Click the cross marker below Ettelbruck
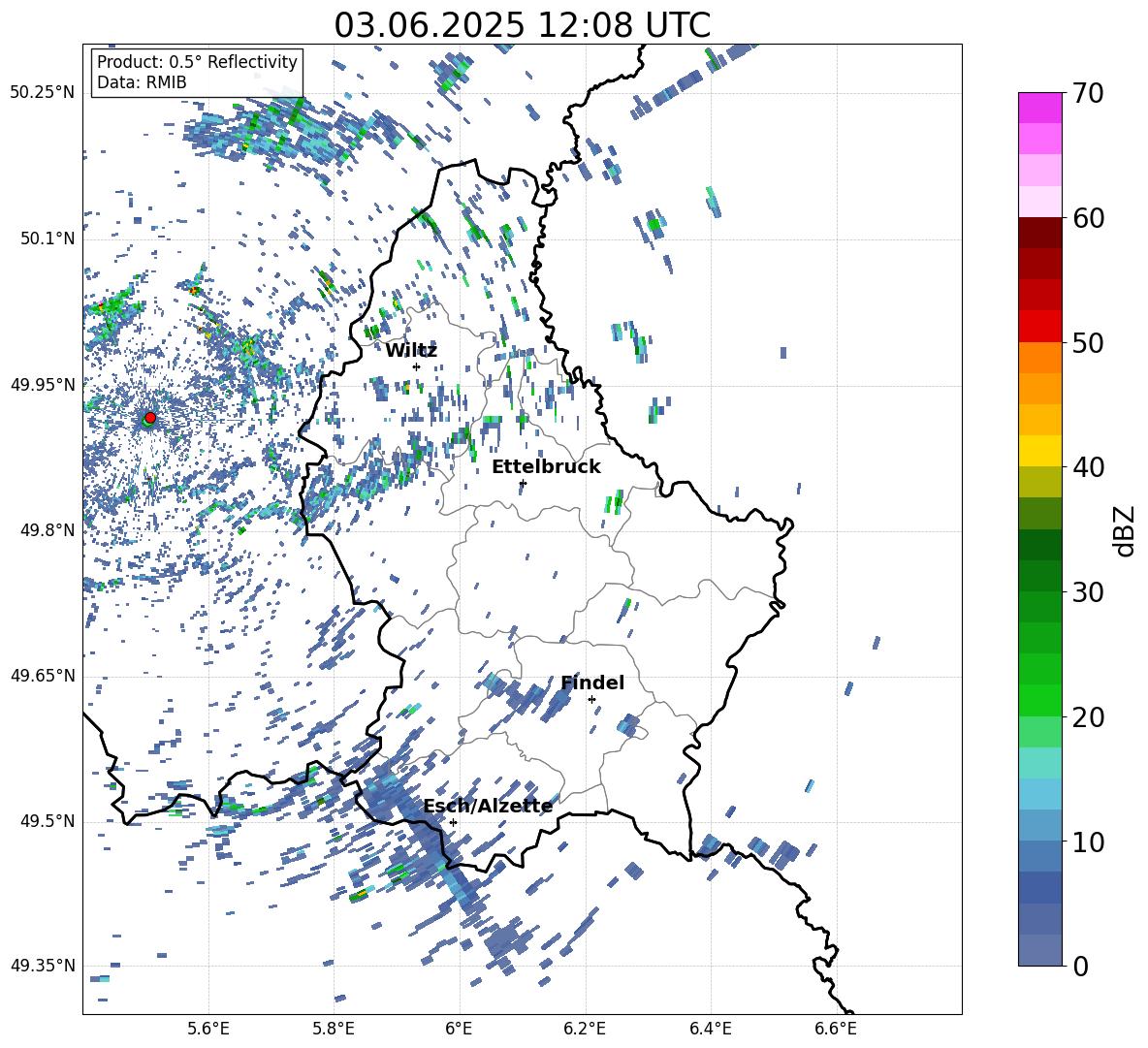Screen dimensions: 1148x1048 [523, 483]
